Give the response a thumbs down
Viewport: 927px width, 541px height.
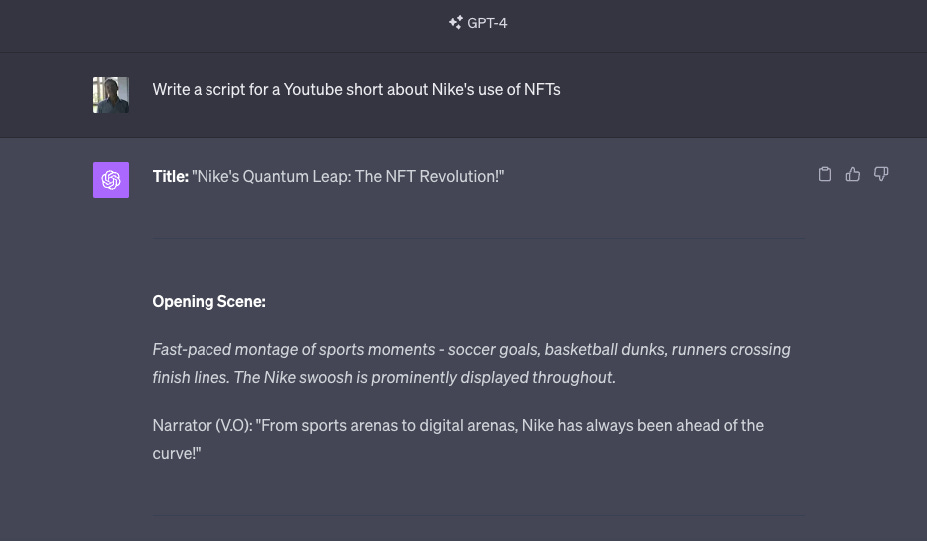point(881,174)
